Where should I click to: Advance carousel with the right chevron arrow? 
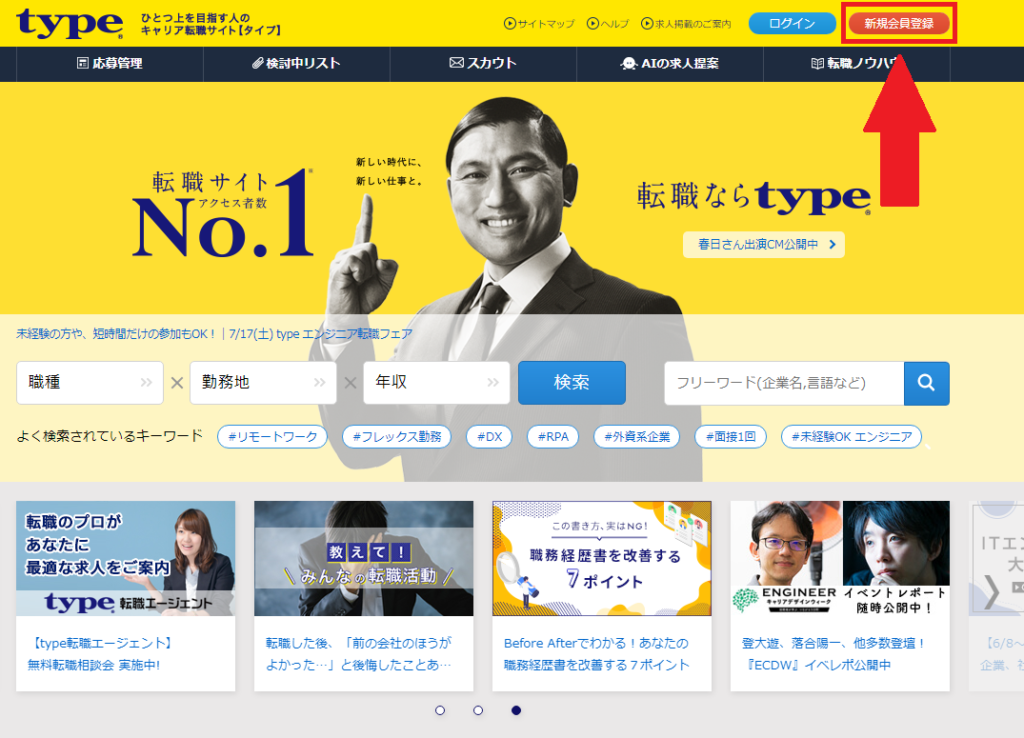point(991,592)
